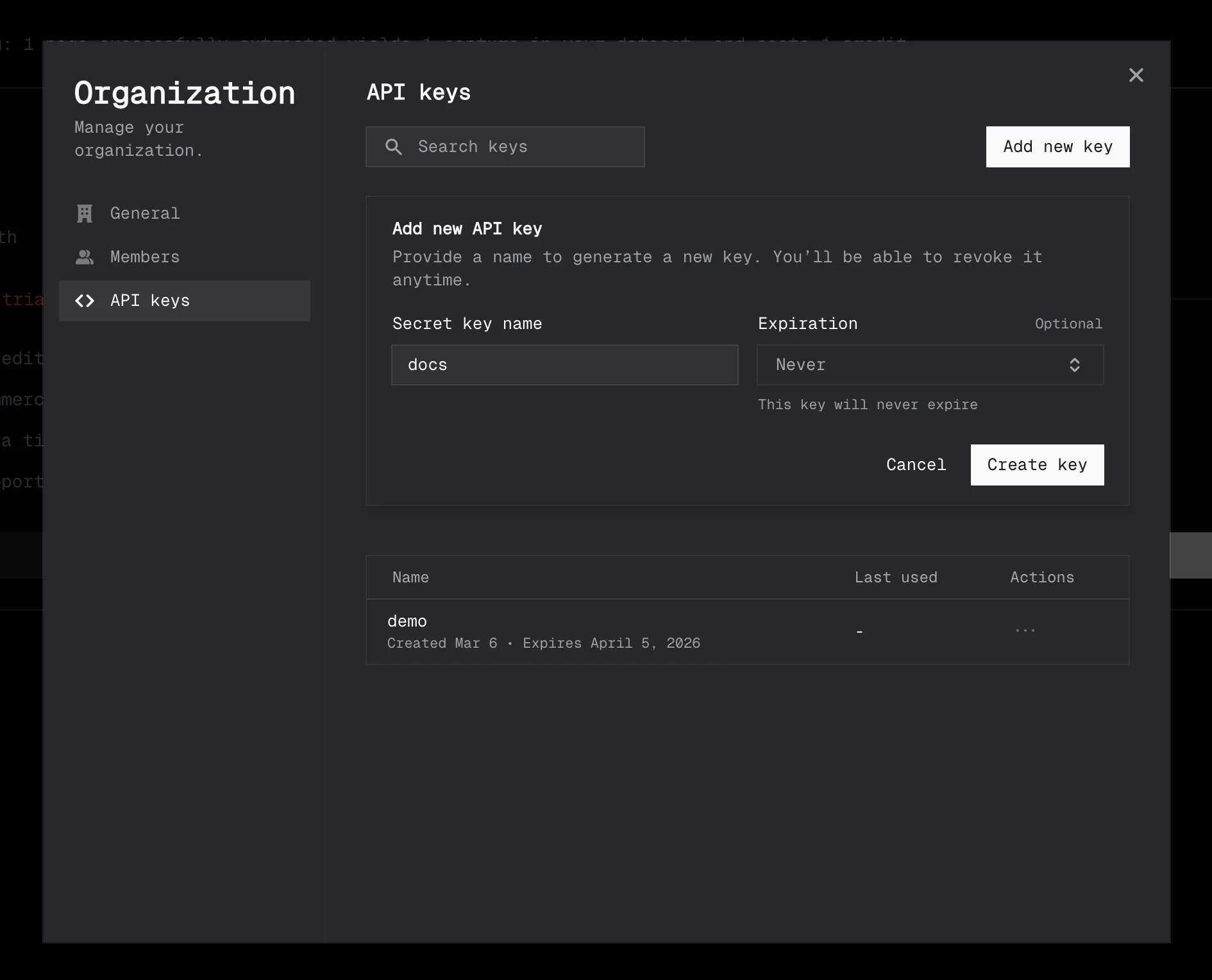Click Create key to generate the key
The width and height of the screenshot is (1212, 980).
1037,465
